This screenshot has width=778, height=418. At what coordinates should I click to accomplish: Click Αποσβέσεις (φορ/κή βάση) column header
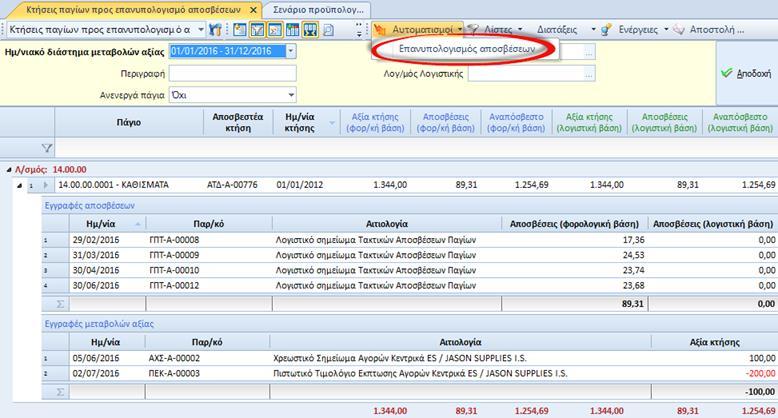[x=446, y=122]
